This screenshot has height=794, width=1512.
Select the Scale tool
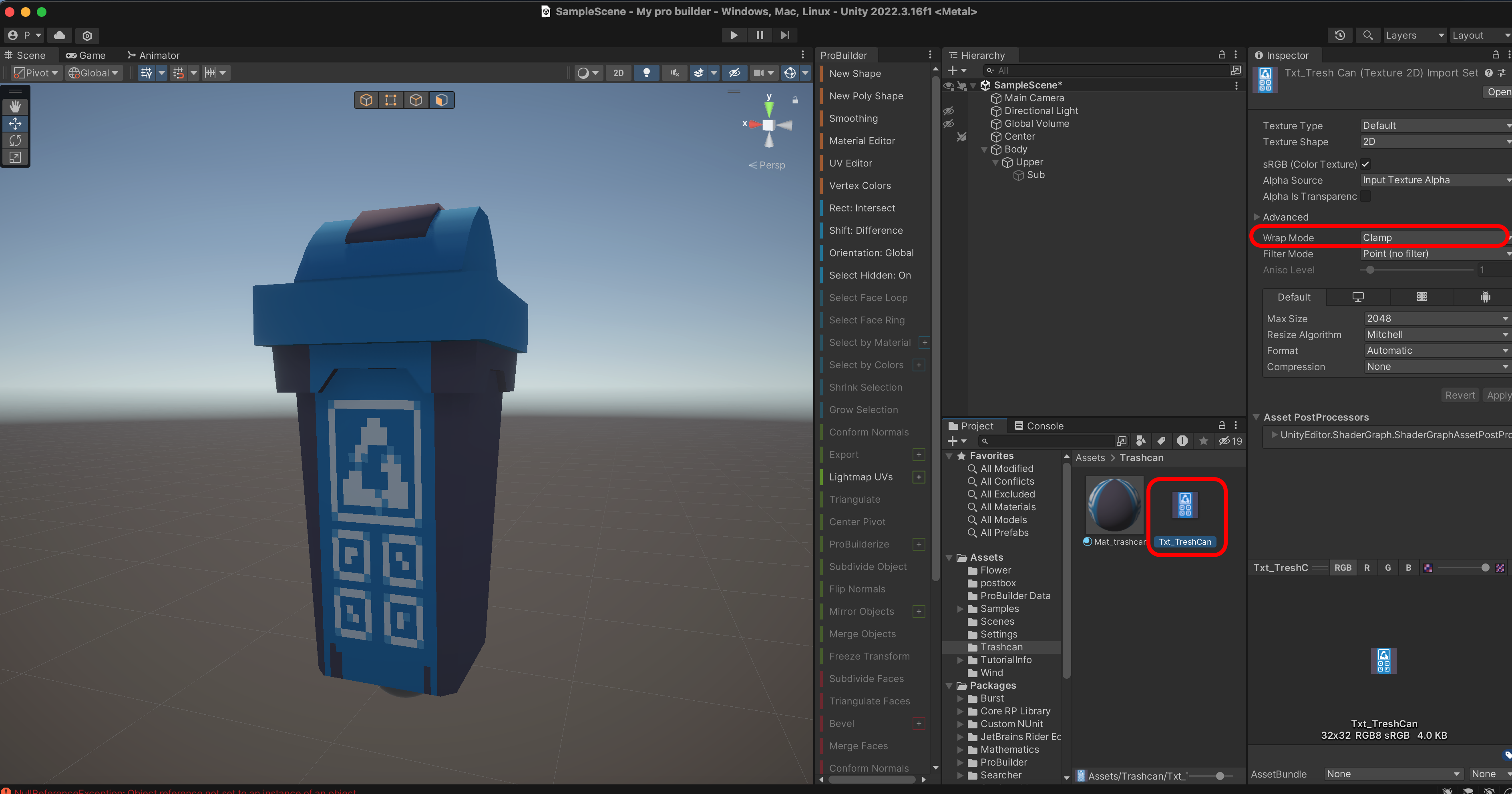[15, 157]
